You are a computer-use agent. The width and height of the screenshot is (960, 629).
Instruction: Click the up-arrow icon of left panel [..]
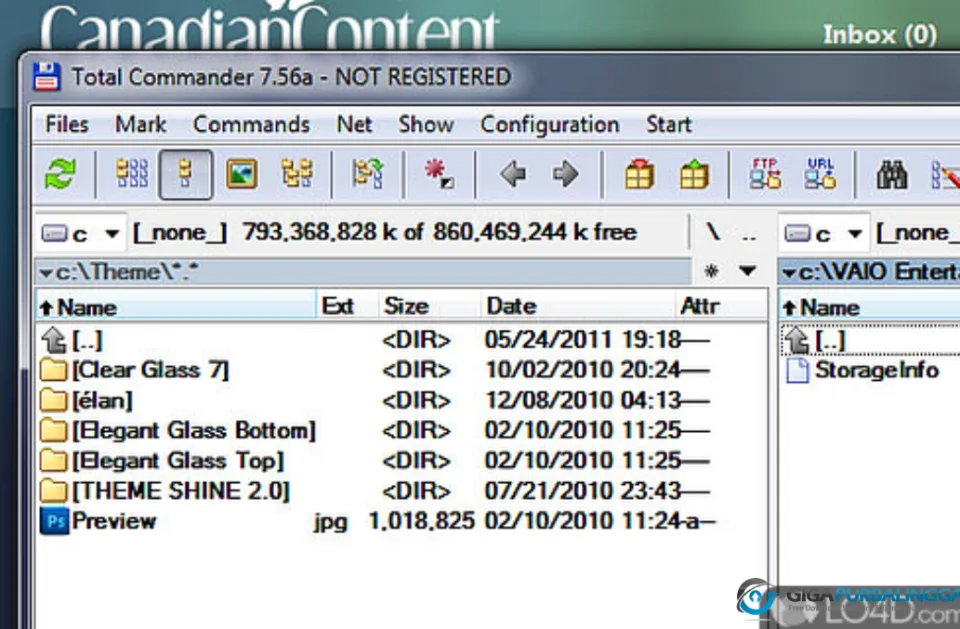pyautogui.click(x=54, y=340)
